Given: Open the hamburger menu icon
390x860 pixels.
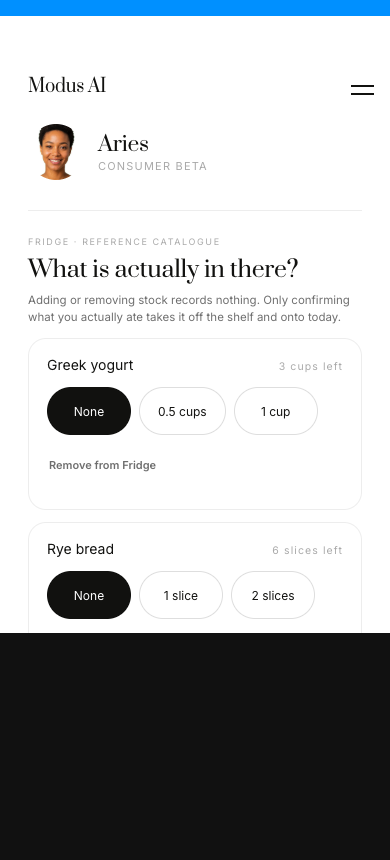Looking at the screenshot, I should pyautogui.click(x=362, y=90).
